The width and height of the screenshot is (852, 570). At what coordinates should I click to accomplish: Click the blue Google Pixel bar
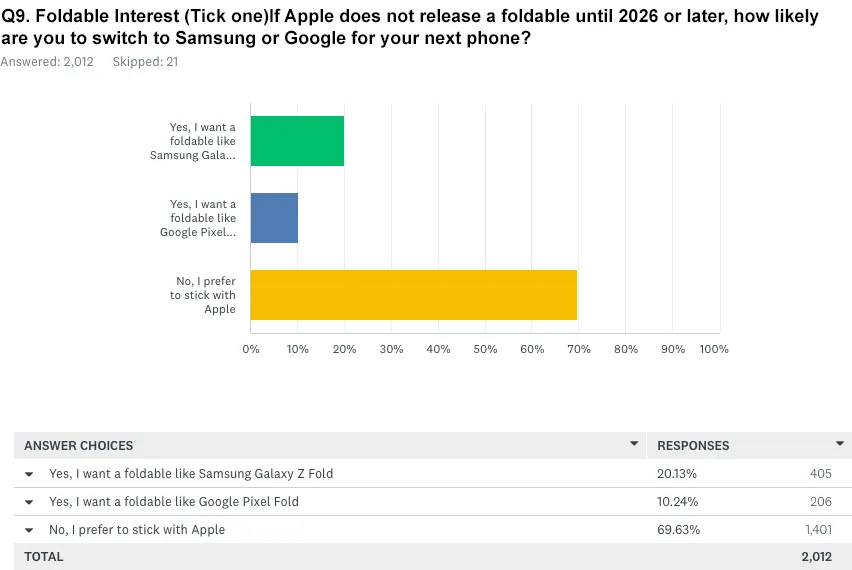pyautogui.click(x=274, y=218)
